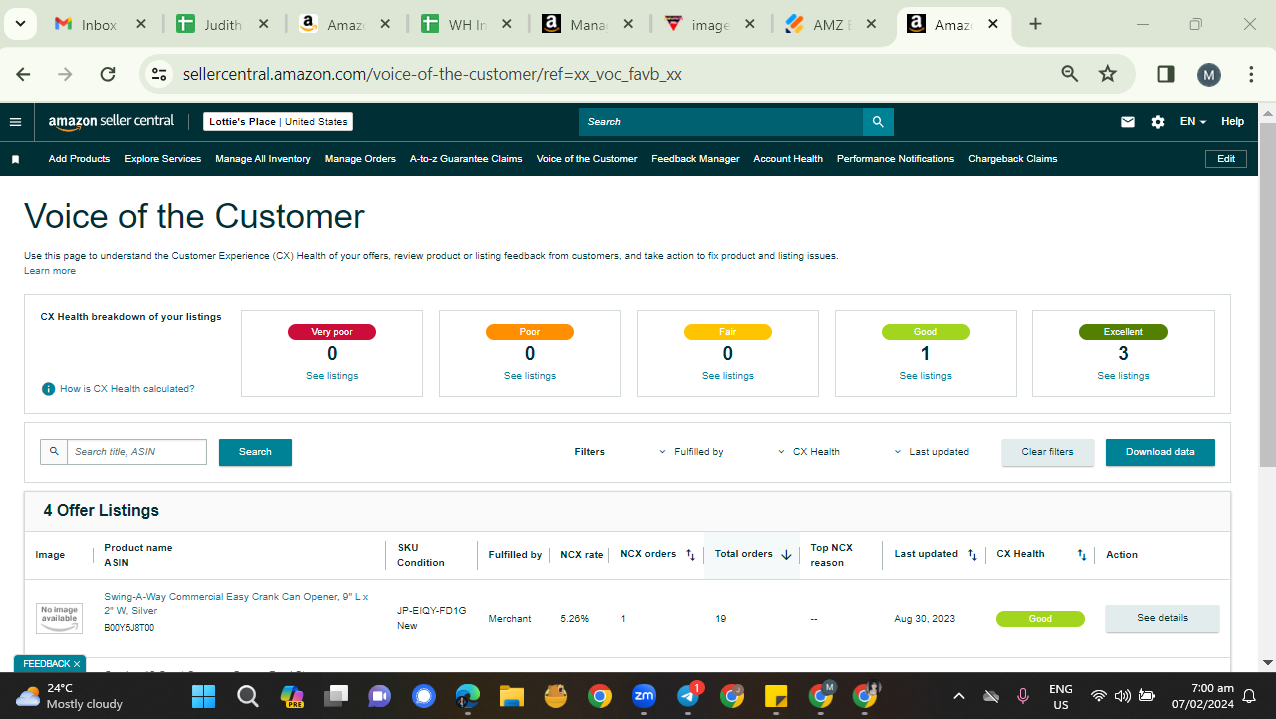Click the search magnifier beside title ASIN field
The image size is (1276, 719).
coord(54,452)
